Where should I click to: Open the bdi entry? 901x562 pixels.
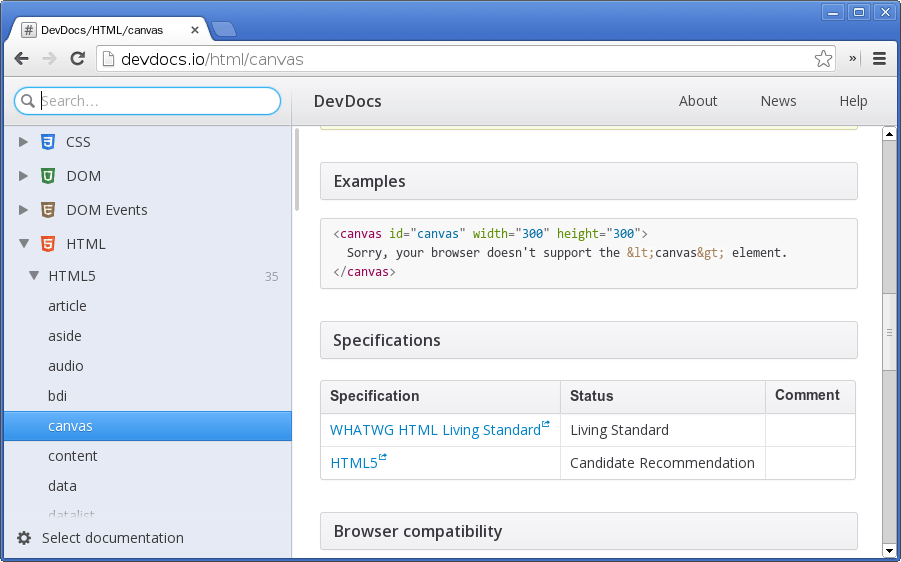[x=148, y=395]
